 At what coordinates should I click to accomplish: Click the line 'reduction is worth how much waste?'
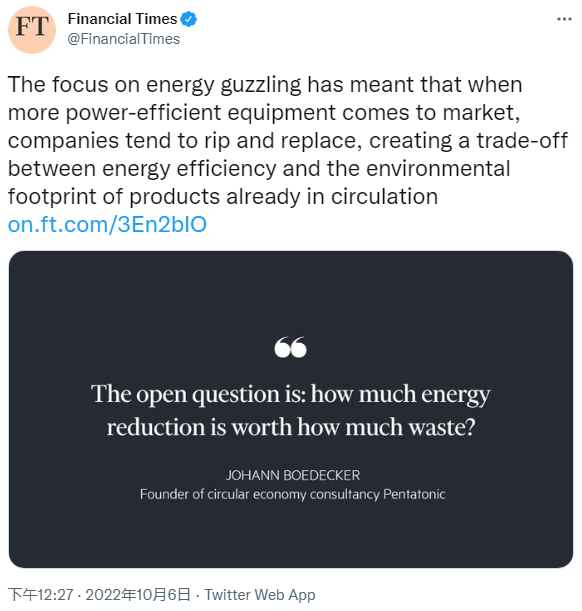coord(291,427)
